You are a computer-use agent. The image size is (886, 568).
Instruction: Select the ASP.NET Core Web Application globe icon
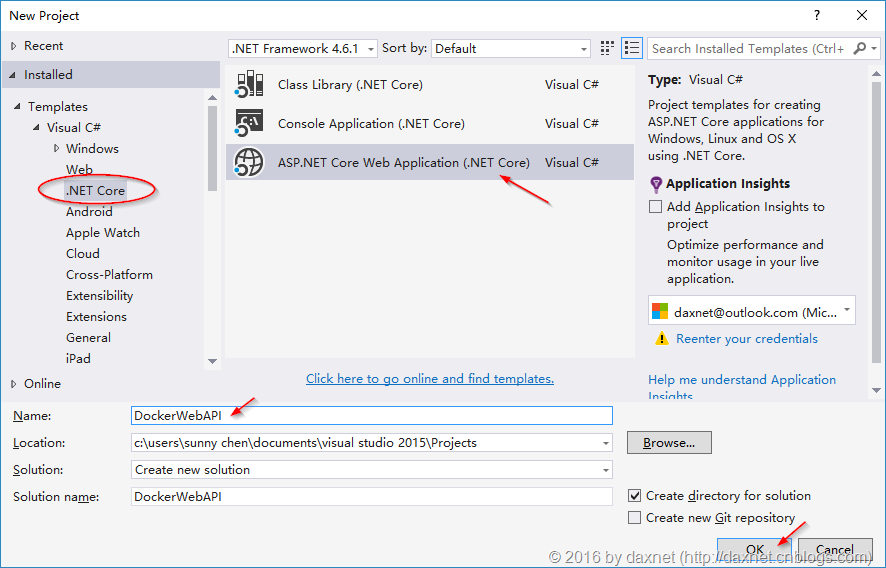coord(249,162)
